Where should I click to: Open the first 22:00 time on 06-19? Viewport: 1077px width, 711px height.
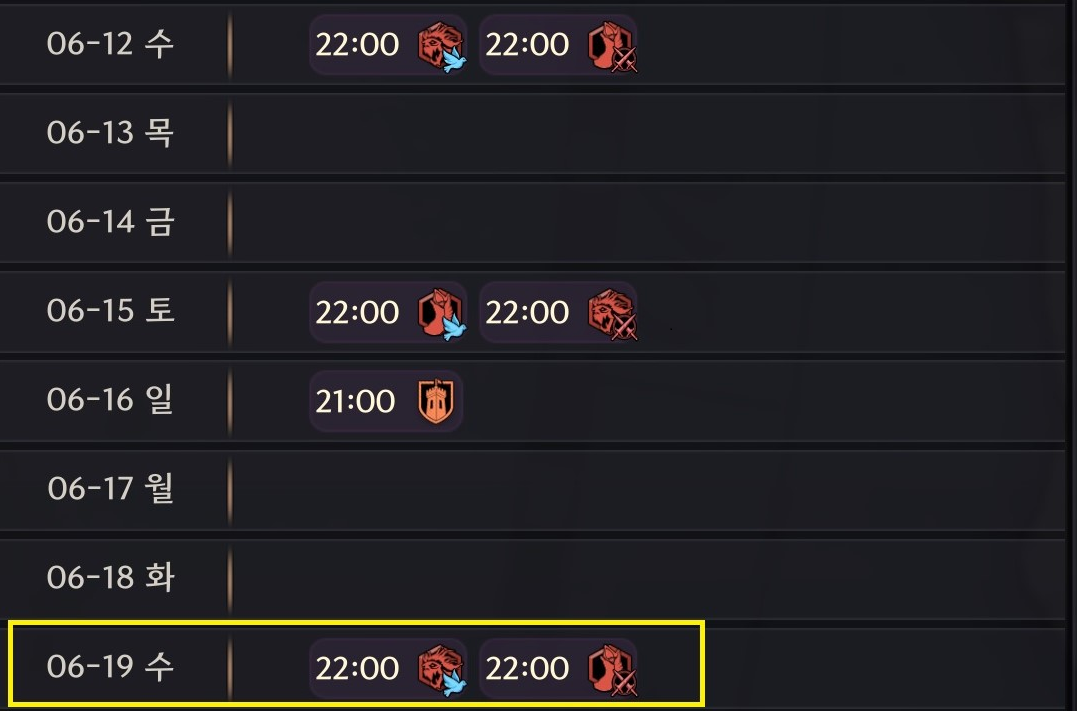click(x=357, y=668)
